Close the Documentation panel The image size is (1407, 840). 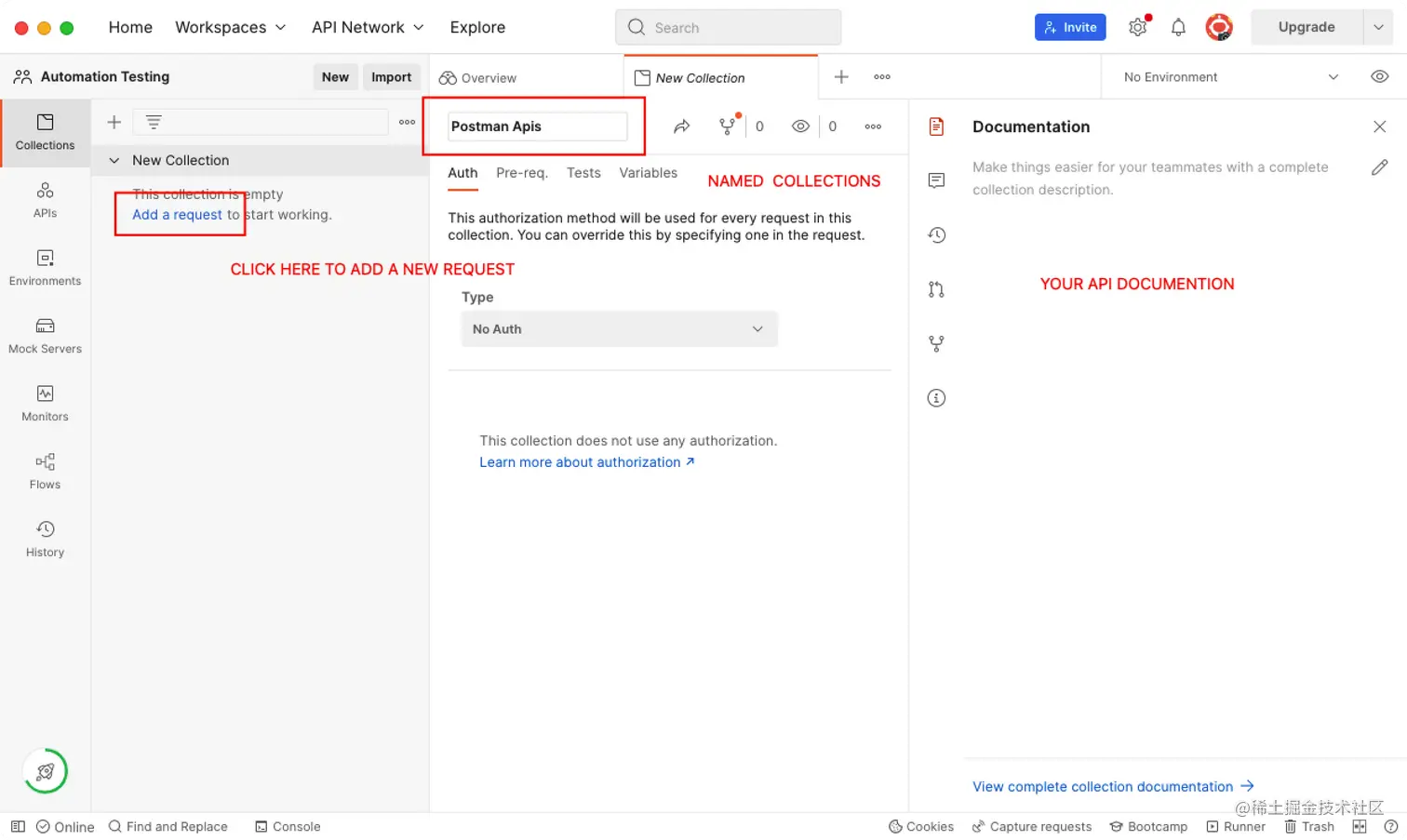click(1379, 127)
